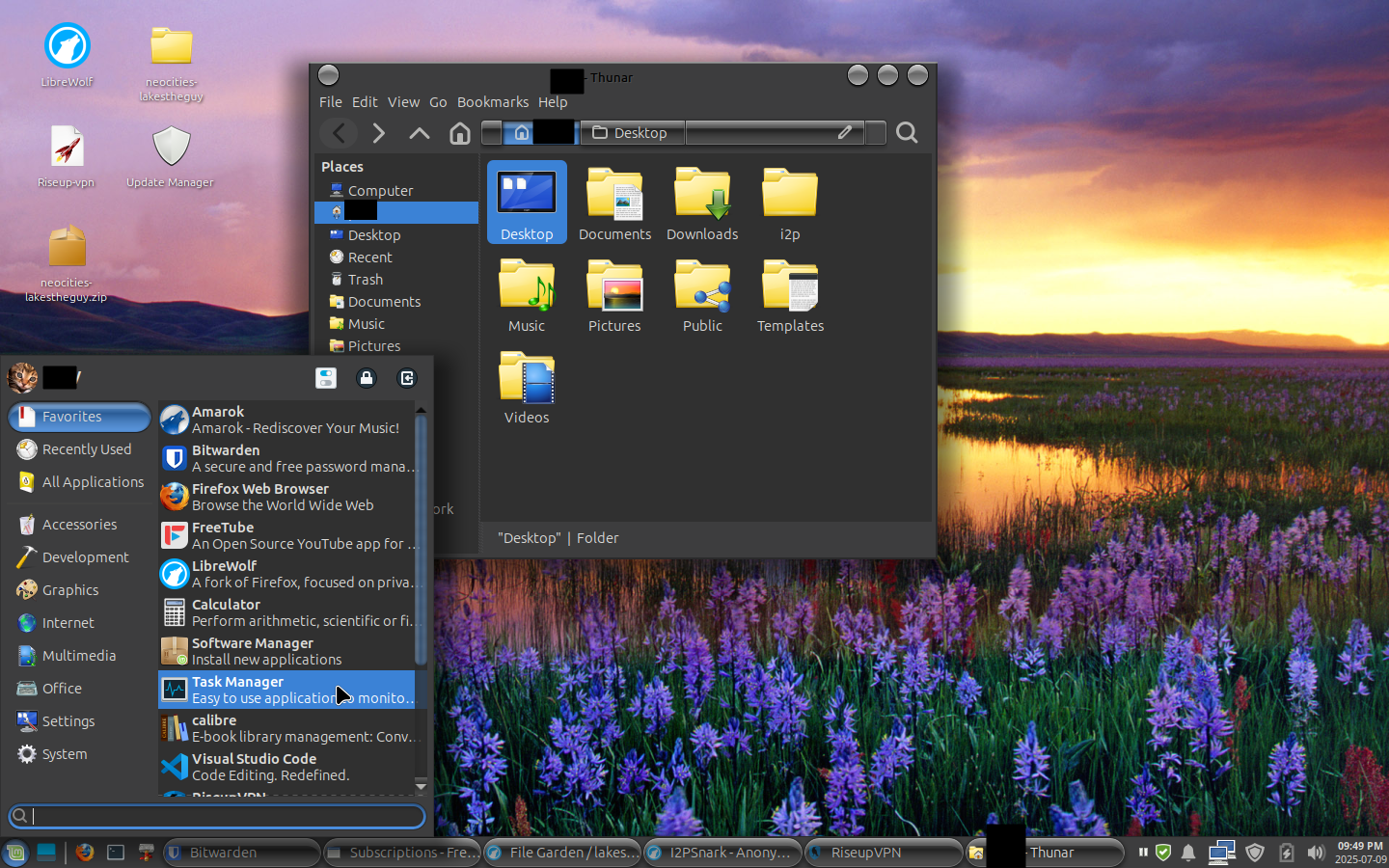Open the Bookmarks menu in Thunar

pos(493,102)
